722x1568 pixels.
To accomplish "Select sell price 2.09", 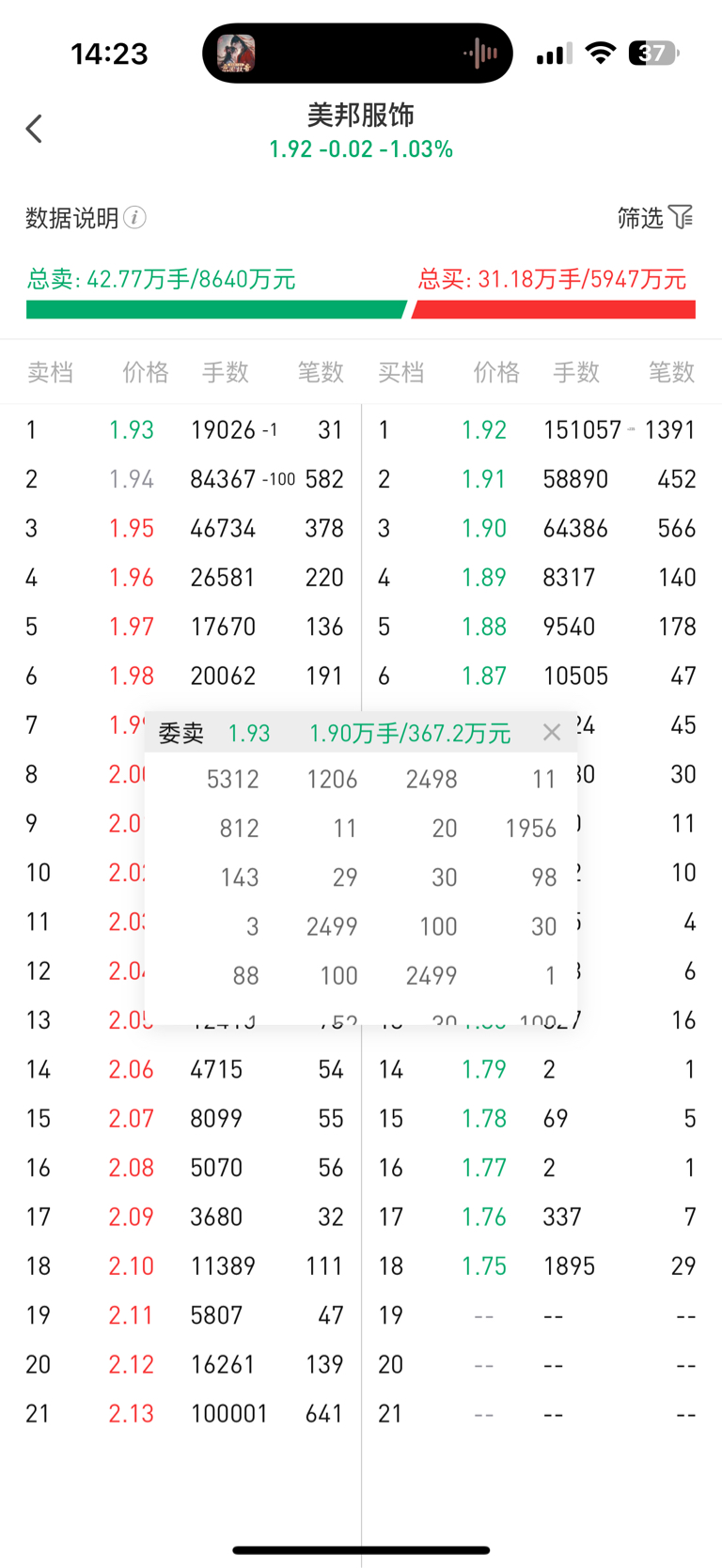I will coord(132,1217).
